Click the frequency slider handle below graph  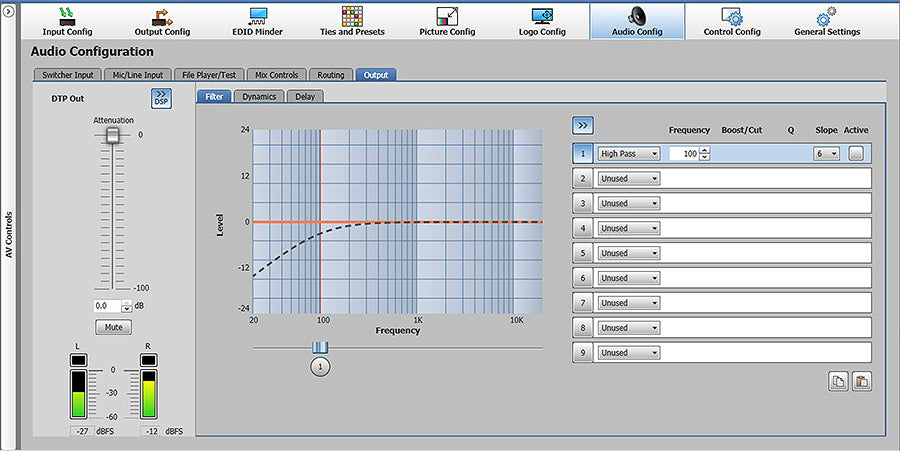(x=320, y=347)
